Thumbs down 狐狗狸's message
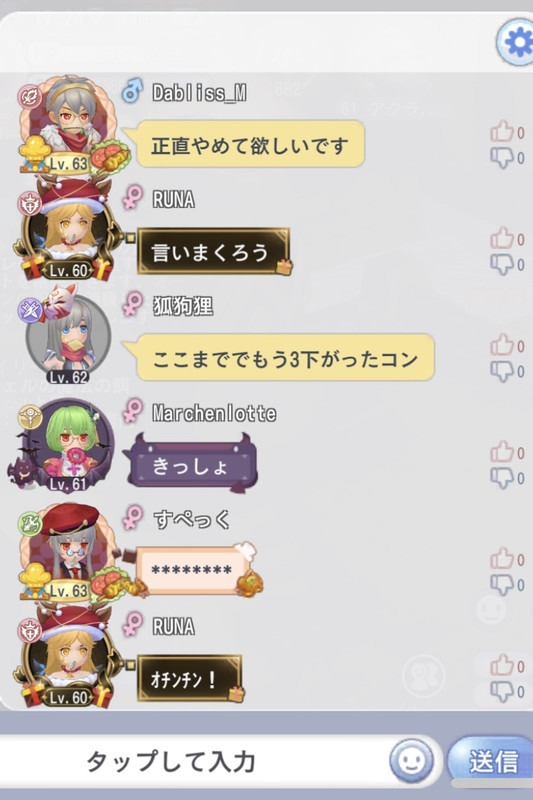This screenshot has width=533, height=800. pos(502,371)
